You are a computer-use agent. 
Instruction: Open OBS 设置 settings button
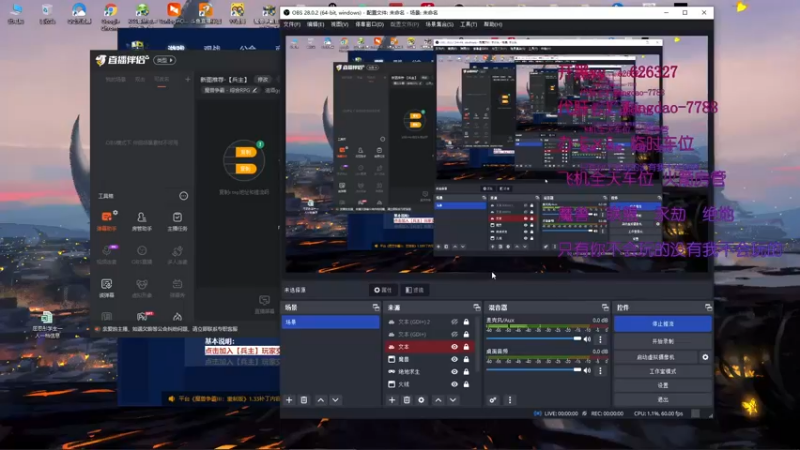[x=663, y=385]
